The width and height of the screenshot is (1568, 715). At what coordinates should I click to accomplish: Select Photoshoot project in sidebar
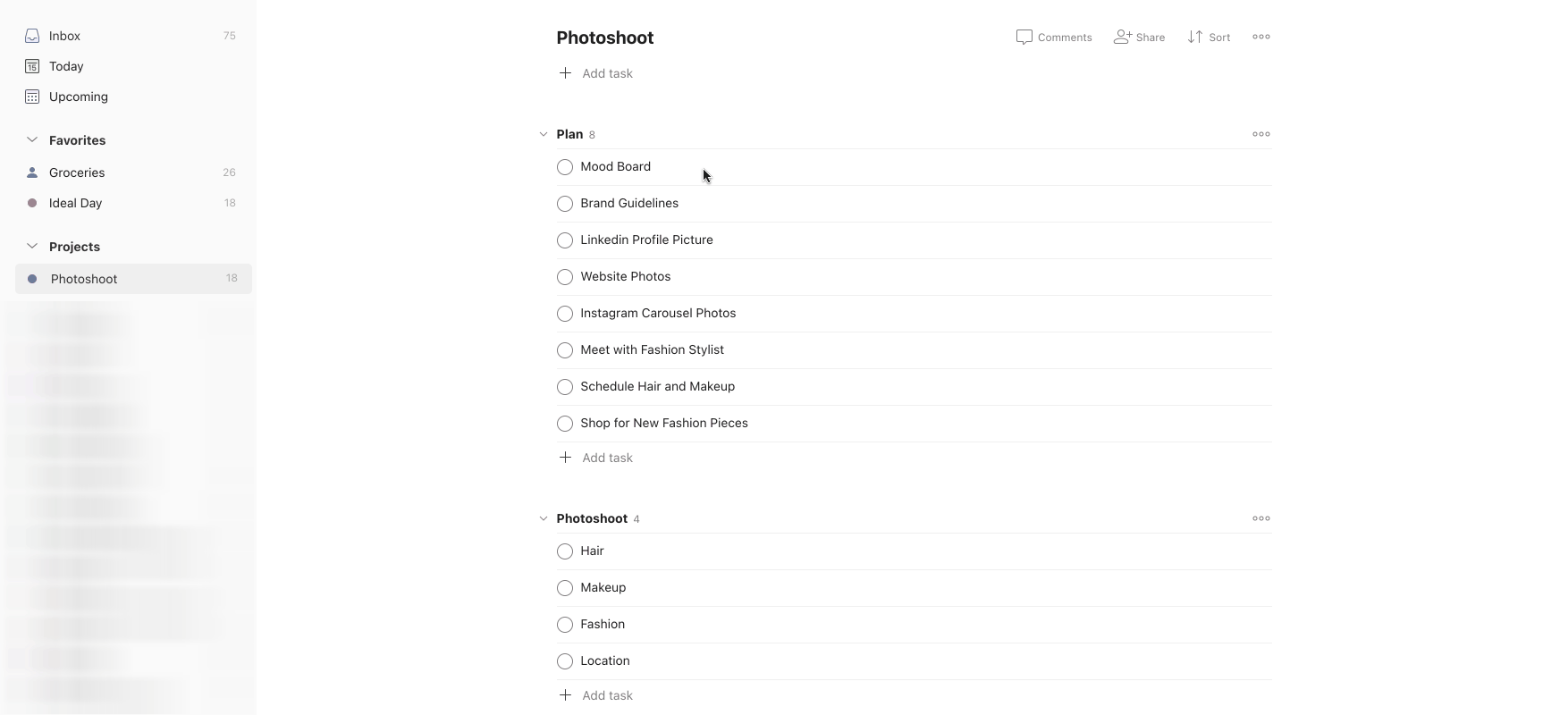click(x=84, y=279)
